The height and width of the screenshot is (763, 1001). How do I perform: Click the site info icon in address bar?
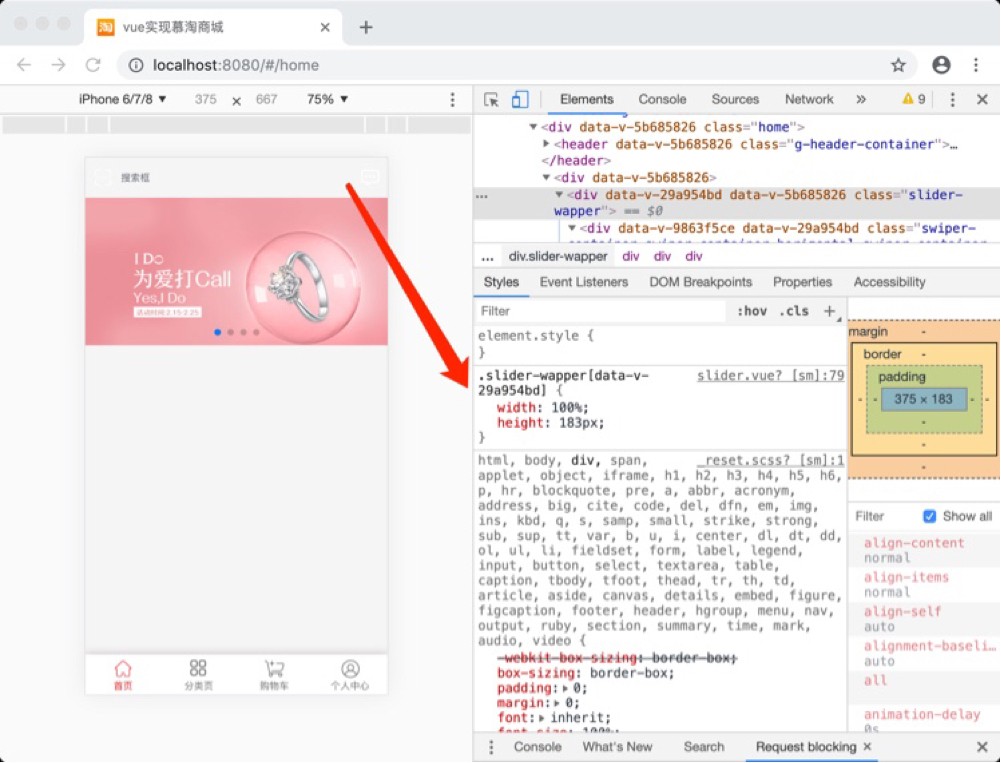click(x=136, y=65)
